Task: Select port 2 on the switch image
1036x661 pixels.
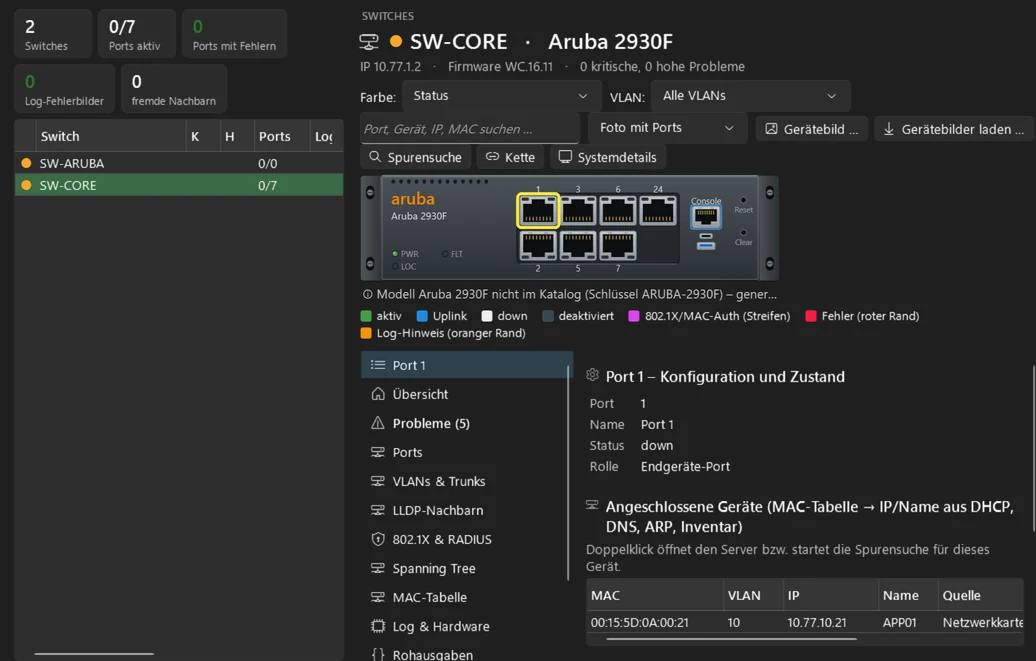Action: 538,245
